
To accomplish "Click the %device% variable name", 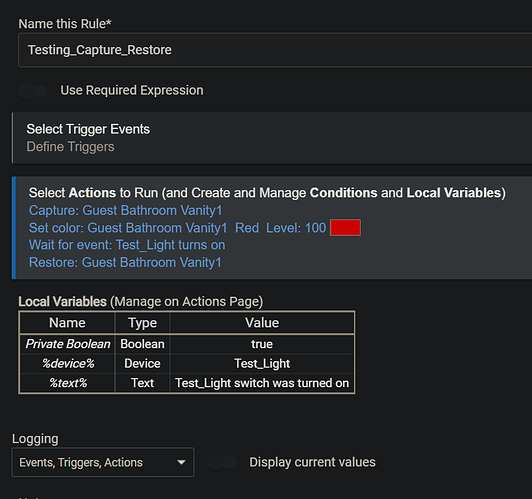I will click(x=68, y=364).
